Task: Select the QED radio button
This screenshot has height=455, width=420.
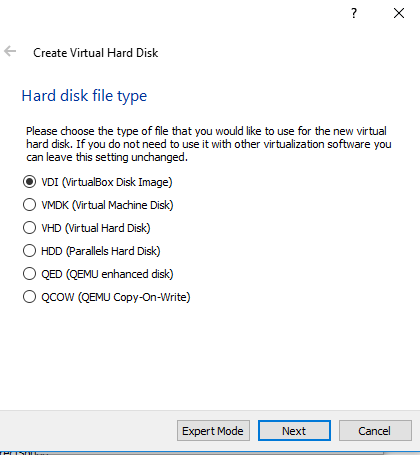Action: click(x=29, y=274)
